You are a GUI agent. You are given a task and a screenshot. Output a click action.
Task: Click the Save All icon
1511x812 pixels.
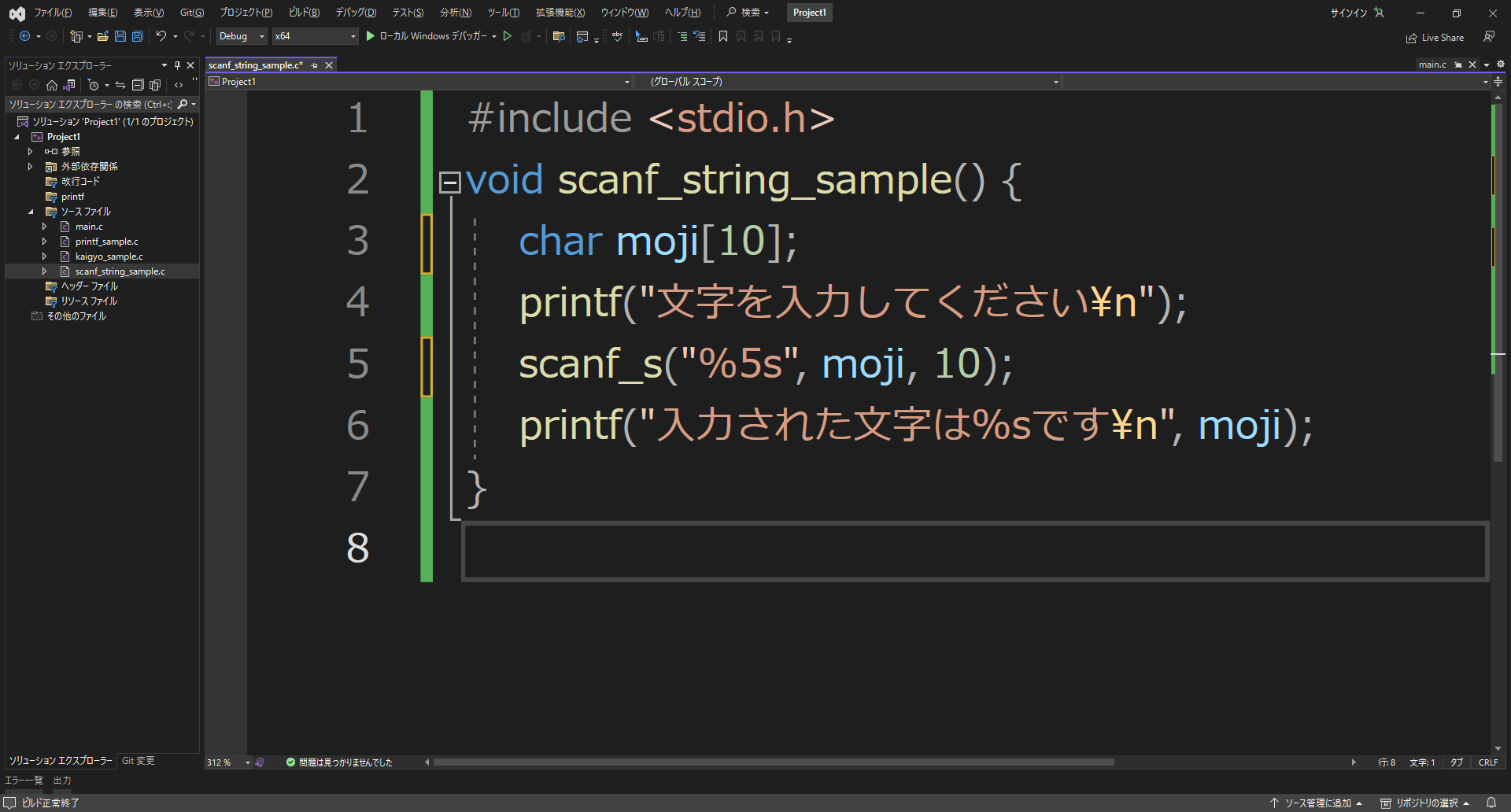[138, 36]
